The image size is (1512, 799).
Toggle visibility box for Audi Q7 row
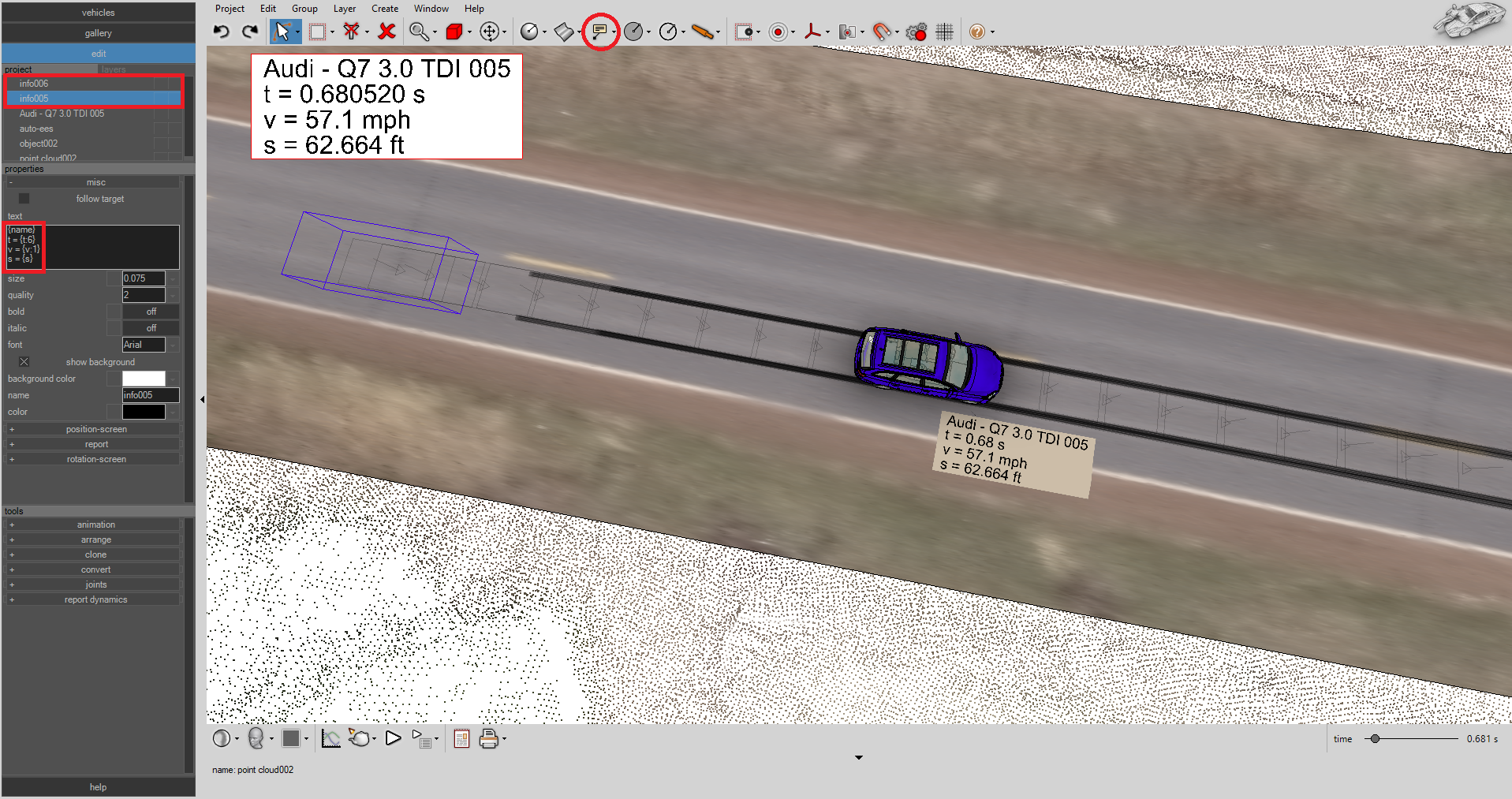click(160, 114)
